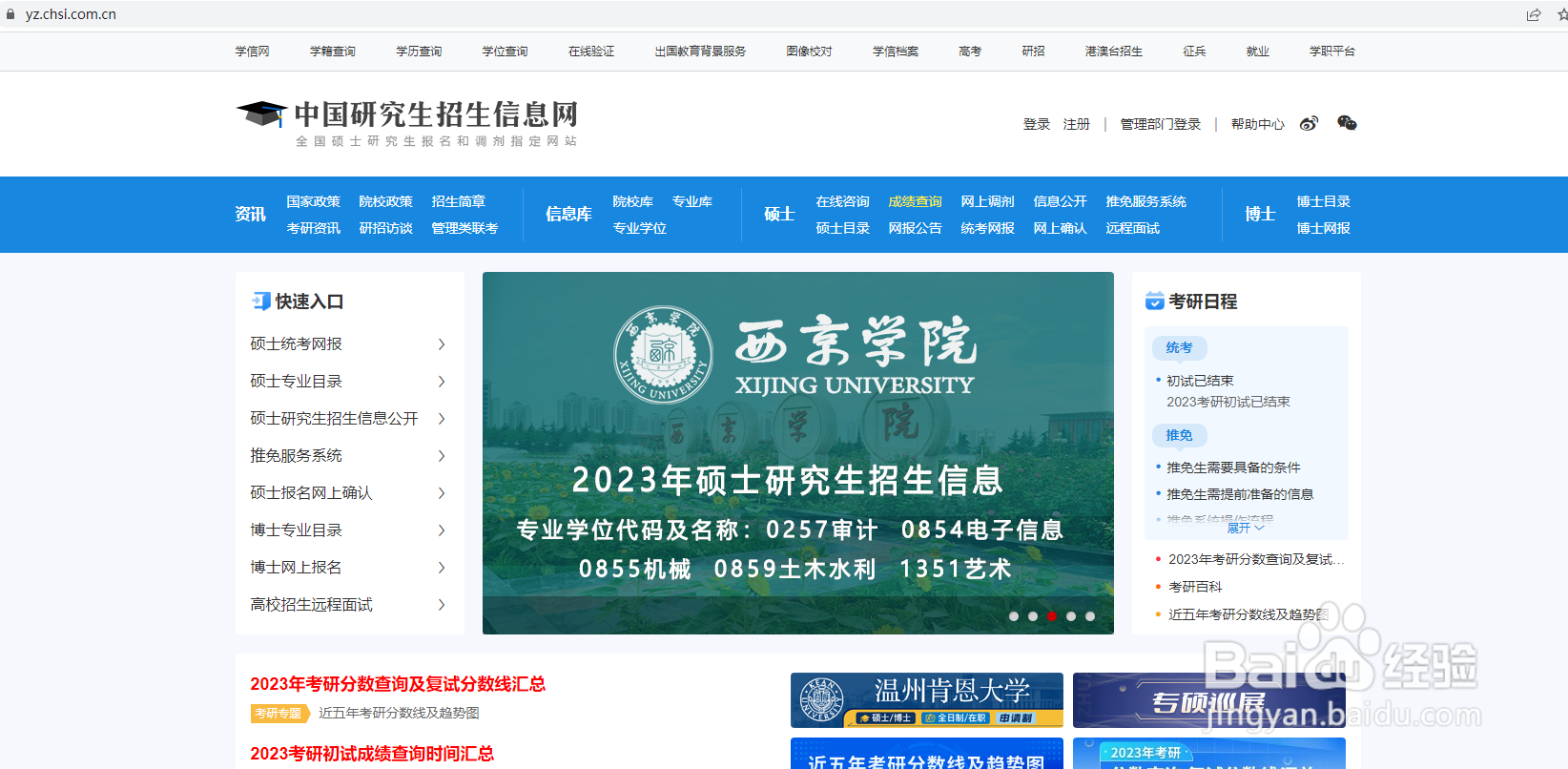Click the Weibo icon in header

point(1309,124)
